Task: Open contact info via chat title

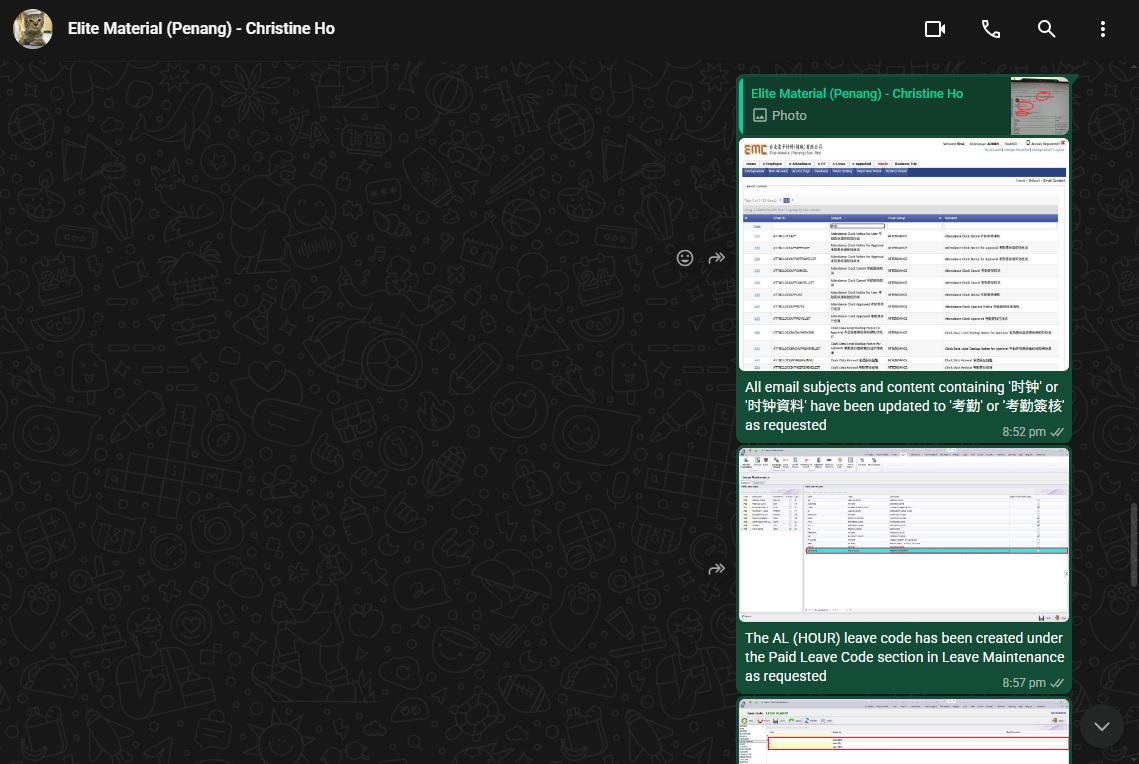Action: tap(201, 28)
